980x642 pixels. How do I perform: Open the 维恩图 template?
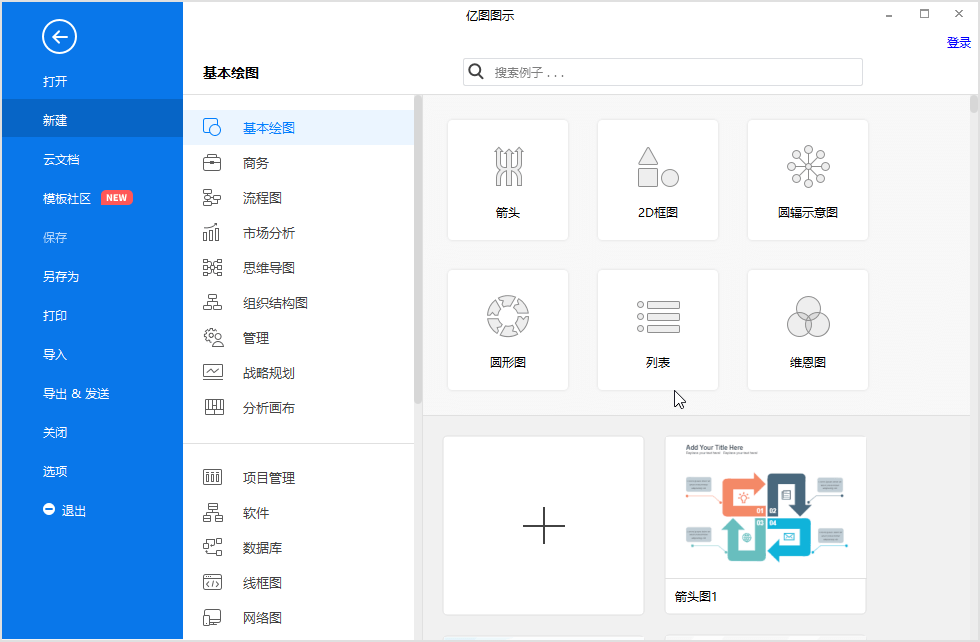[807, 330]
